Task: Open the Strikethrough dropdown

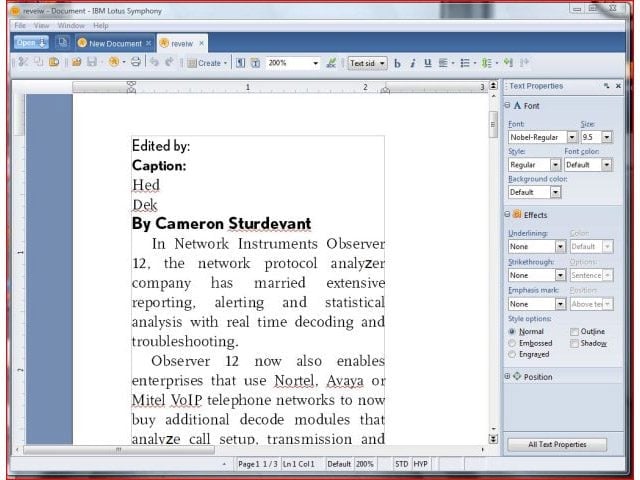Action: point(560,276)
